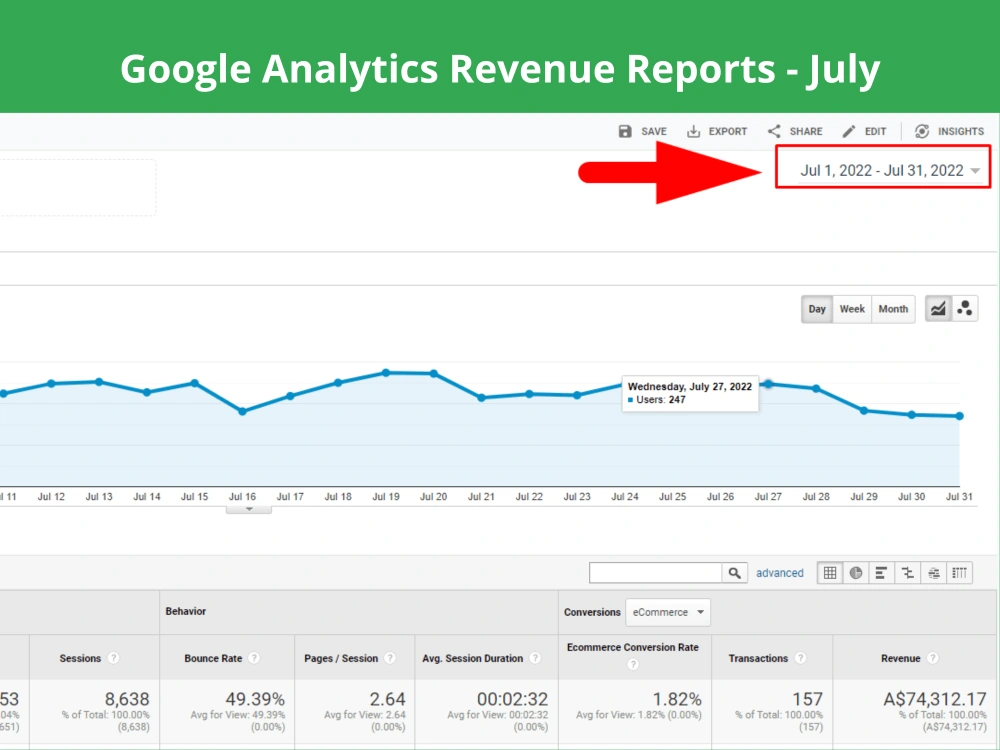Viewport: 1000px width, 750px height.
Task: Select the term cloud view icon
Action: pos(934,573)
